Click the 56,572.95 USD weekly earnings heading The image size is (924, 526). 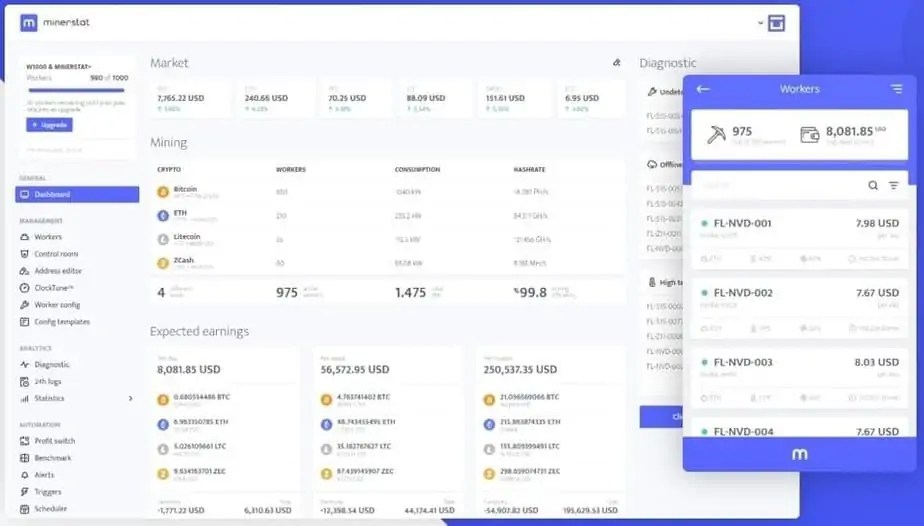pyautogui.click(x=355, y=370)
